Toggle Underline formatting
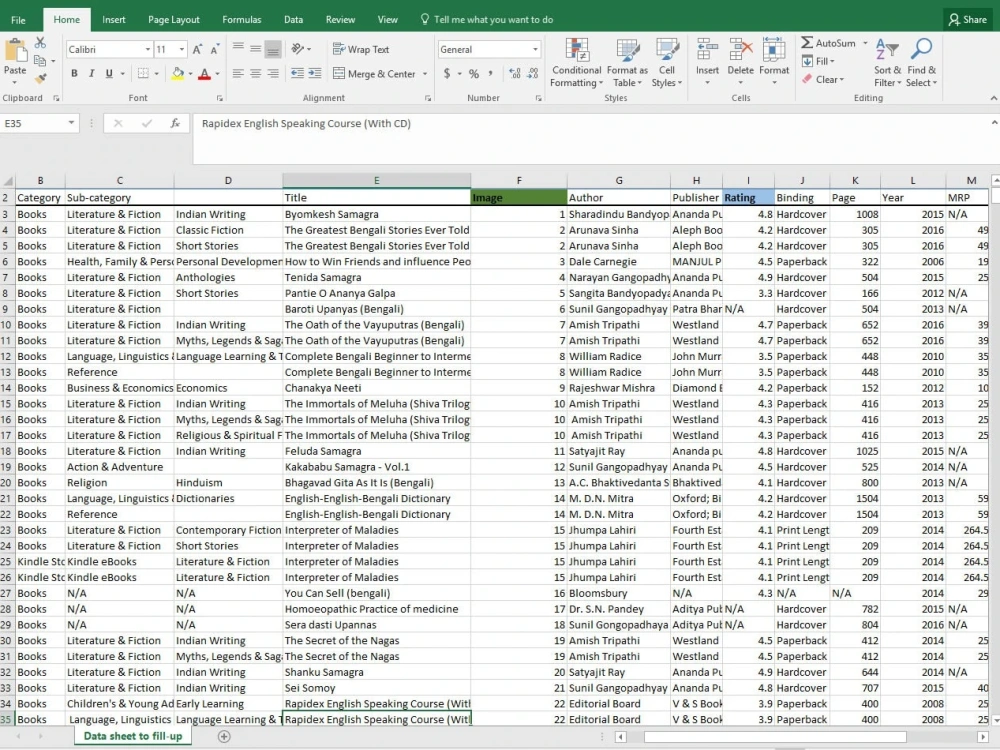This screenshot has height=750, width=1000. 109,73
